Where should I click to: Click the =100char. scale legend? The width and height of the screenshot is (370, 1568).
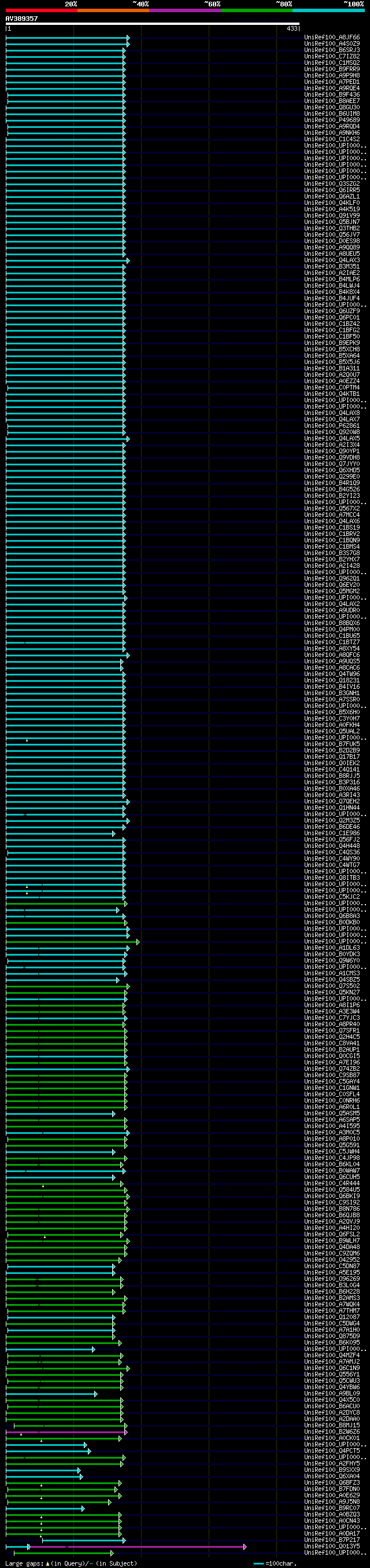tap(275, 1564)
